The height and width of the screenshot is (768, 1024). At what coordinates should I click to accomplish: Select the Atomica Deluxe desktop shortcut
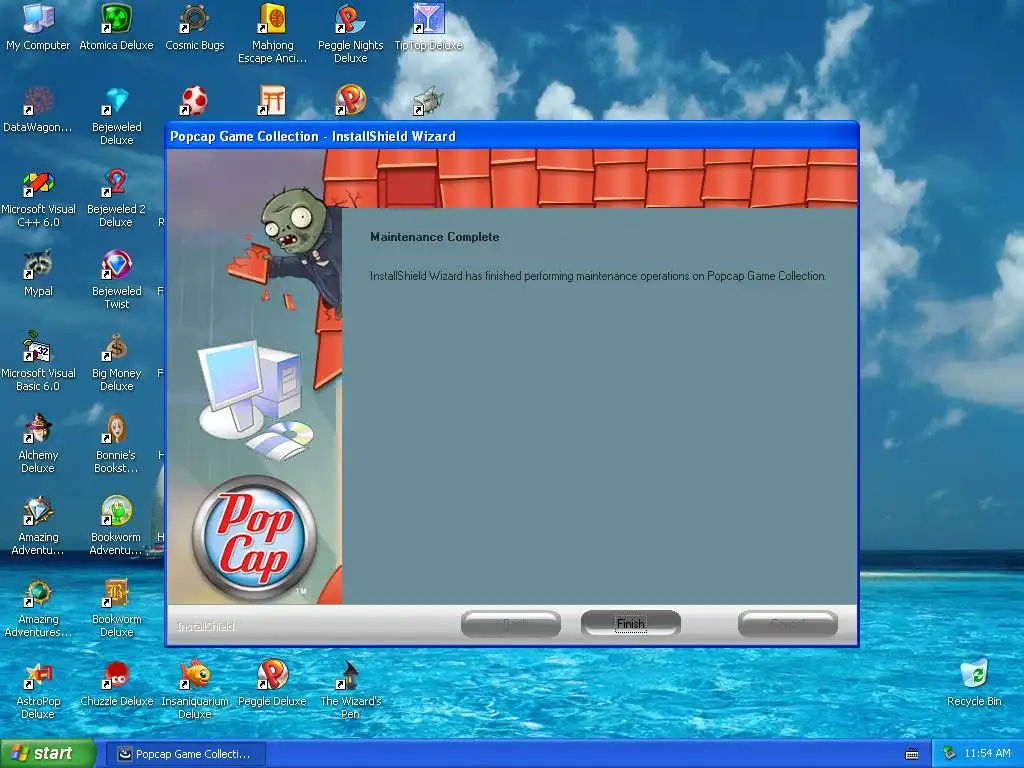click(116, 27)
